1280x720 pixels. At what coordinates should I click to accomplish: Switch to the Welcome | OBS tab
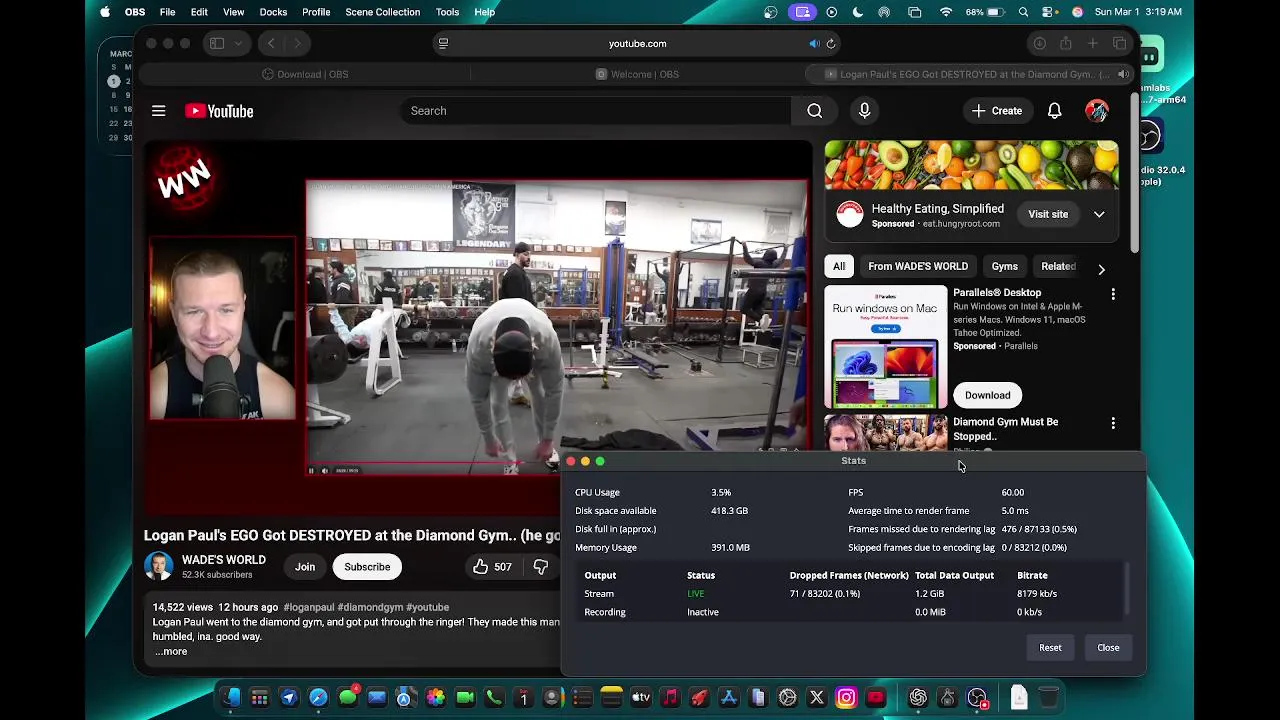point(637,74)
